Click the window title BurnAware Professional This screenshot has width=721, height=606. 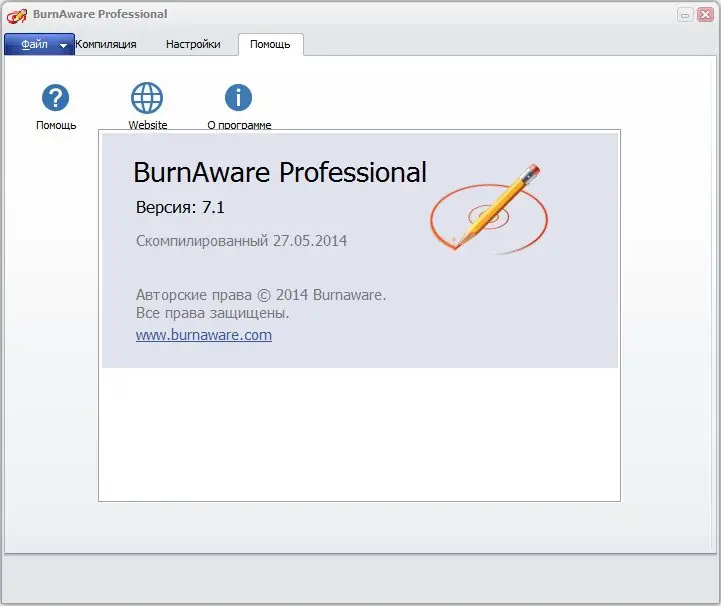100,14
